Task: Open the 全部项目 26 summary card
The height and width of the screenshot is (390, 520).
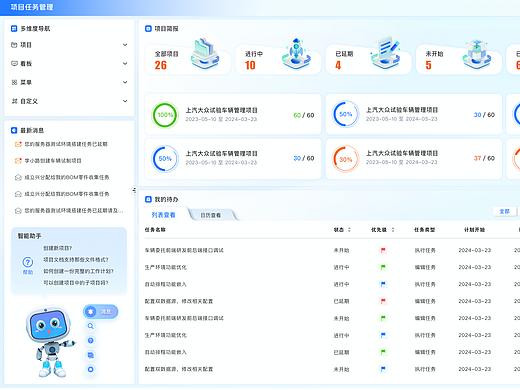Action: click(x=188, y=59)
